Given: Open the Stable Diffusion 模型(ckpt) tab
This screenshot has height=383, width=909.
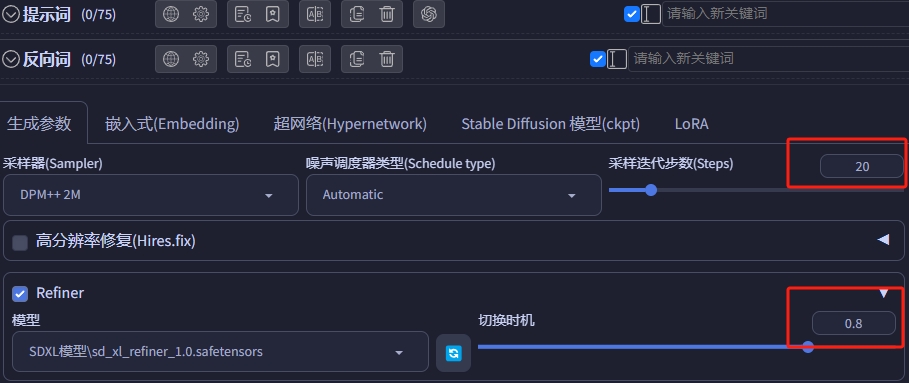Looking at the screenshot, I should click(x=551, y=123).
